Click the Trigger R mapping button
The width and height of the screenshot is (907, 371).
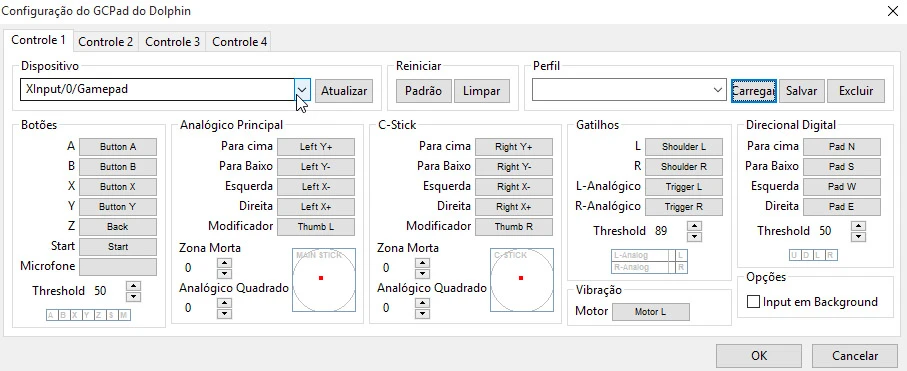[684, 207]
